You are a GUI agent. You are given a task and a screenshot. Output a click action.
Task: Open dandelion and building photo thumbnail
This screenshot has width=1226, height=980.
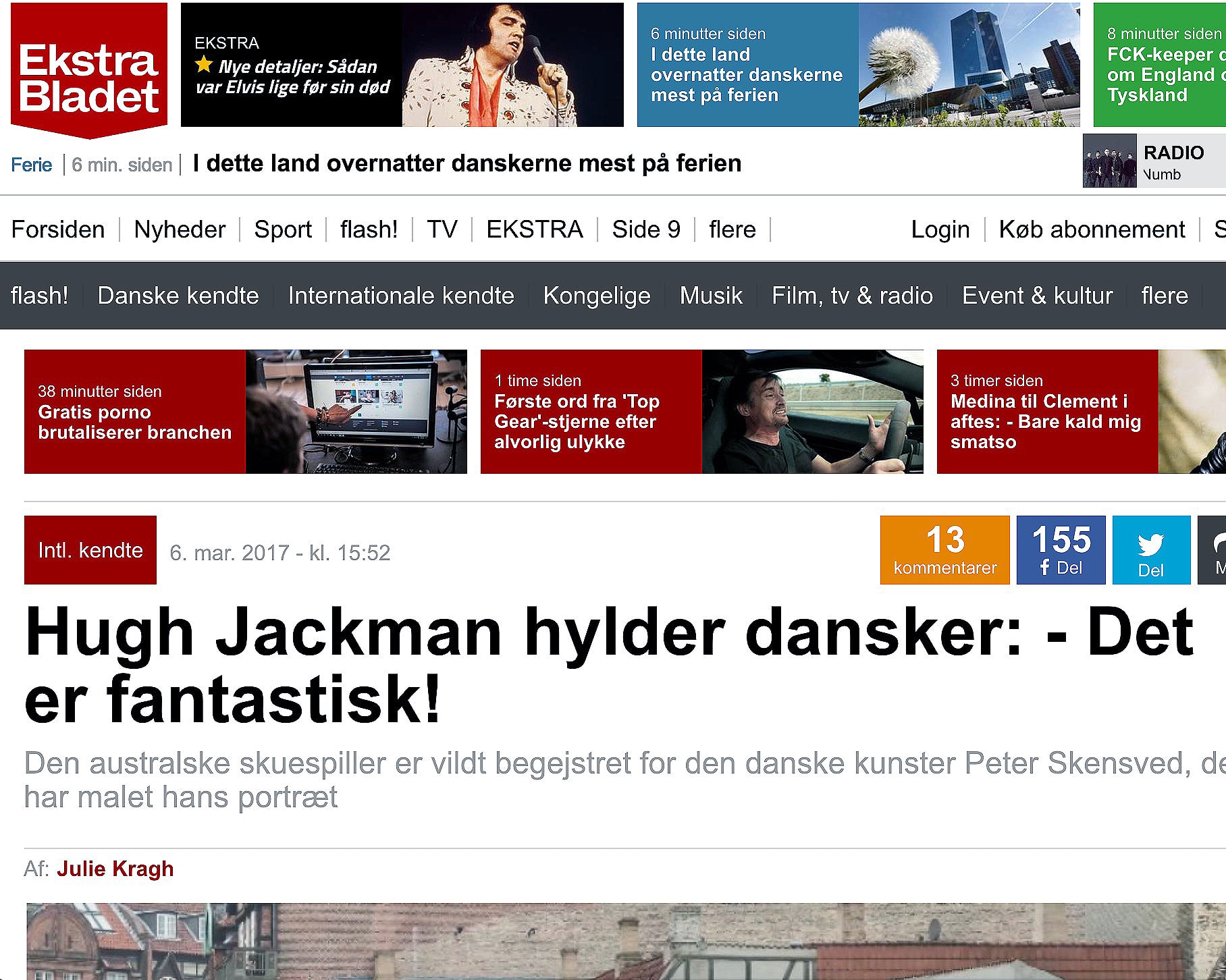(x=969, y=65)
